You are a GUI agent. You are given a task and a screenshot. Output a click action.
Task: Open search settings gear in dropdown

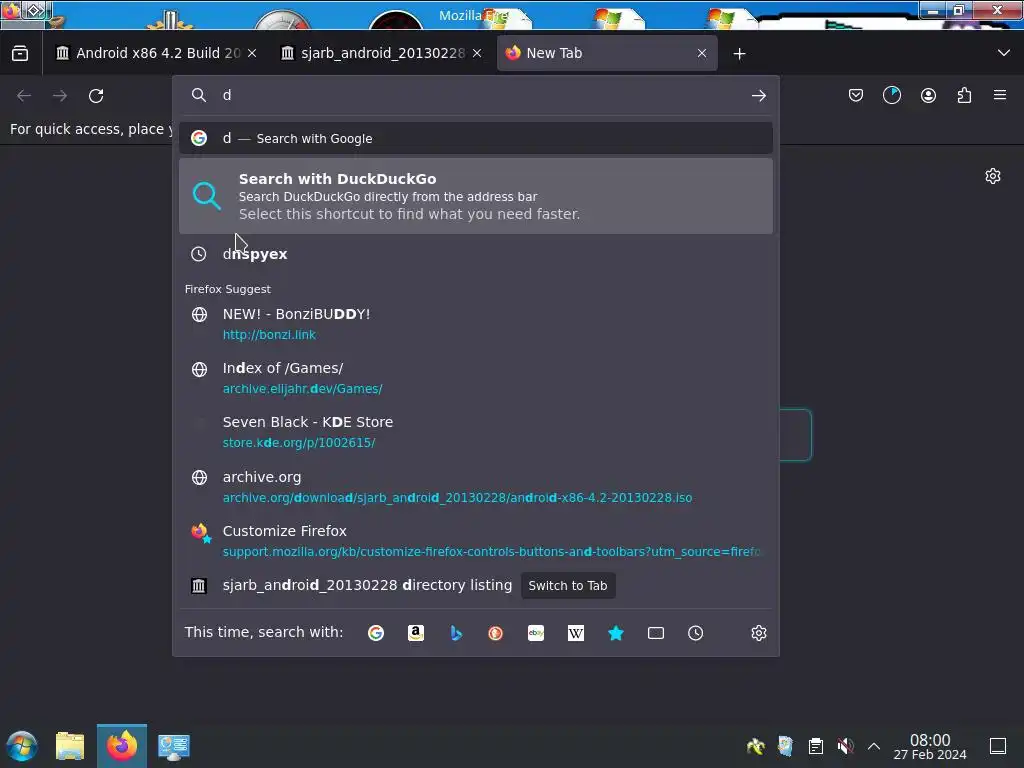tap(758, 633)
